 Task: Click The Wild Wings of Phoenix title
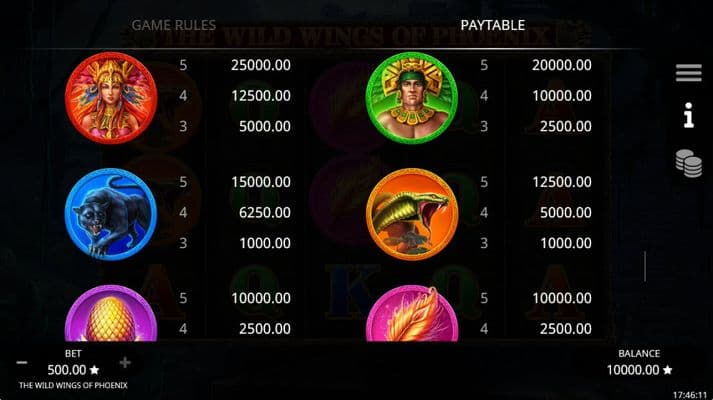pos(73,385)
